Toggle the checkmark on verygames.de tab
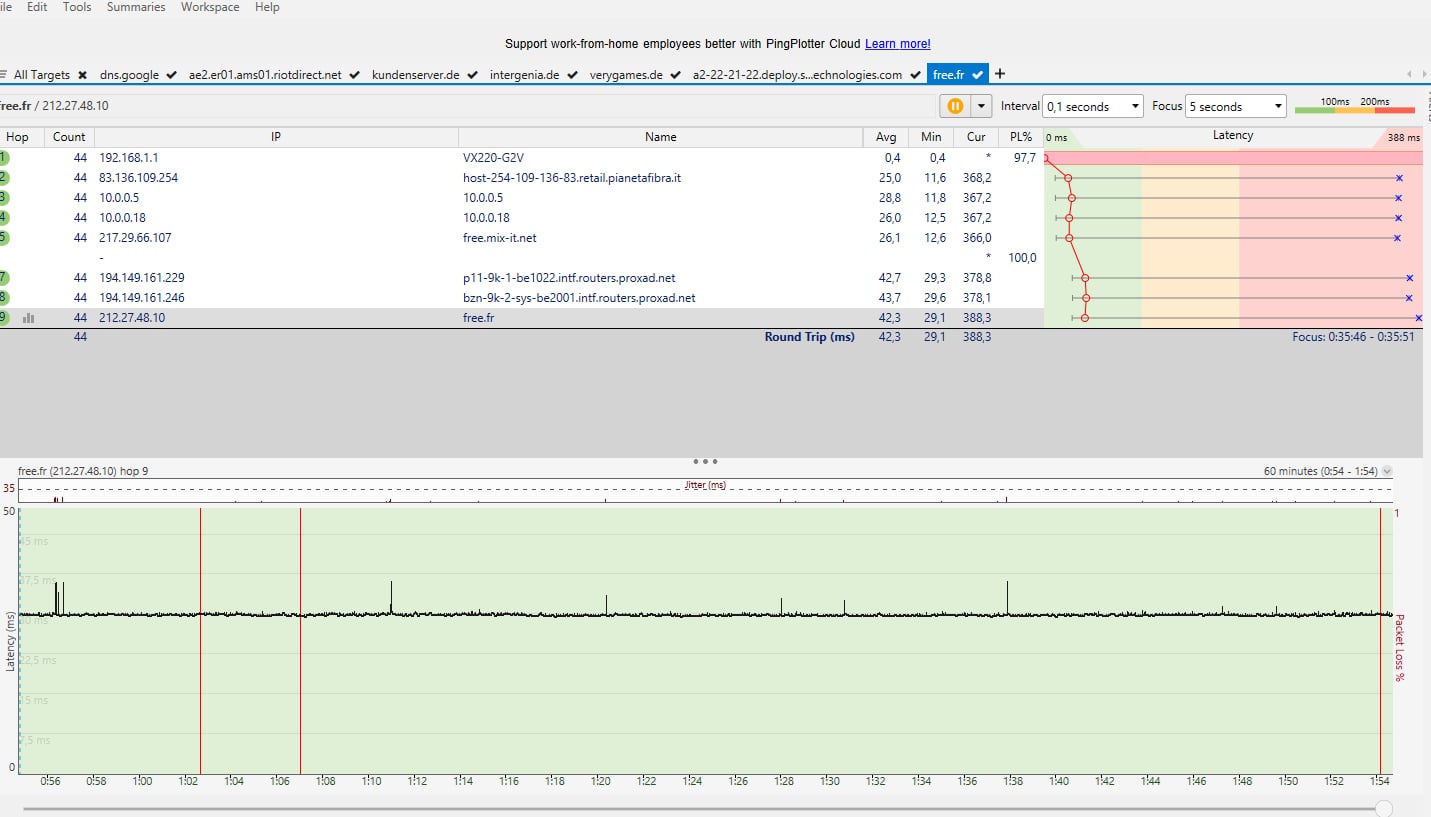 676,75
